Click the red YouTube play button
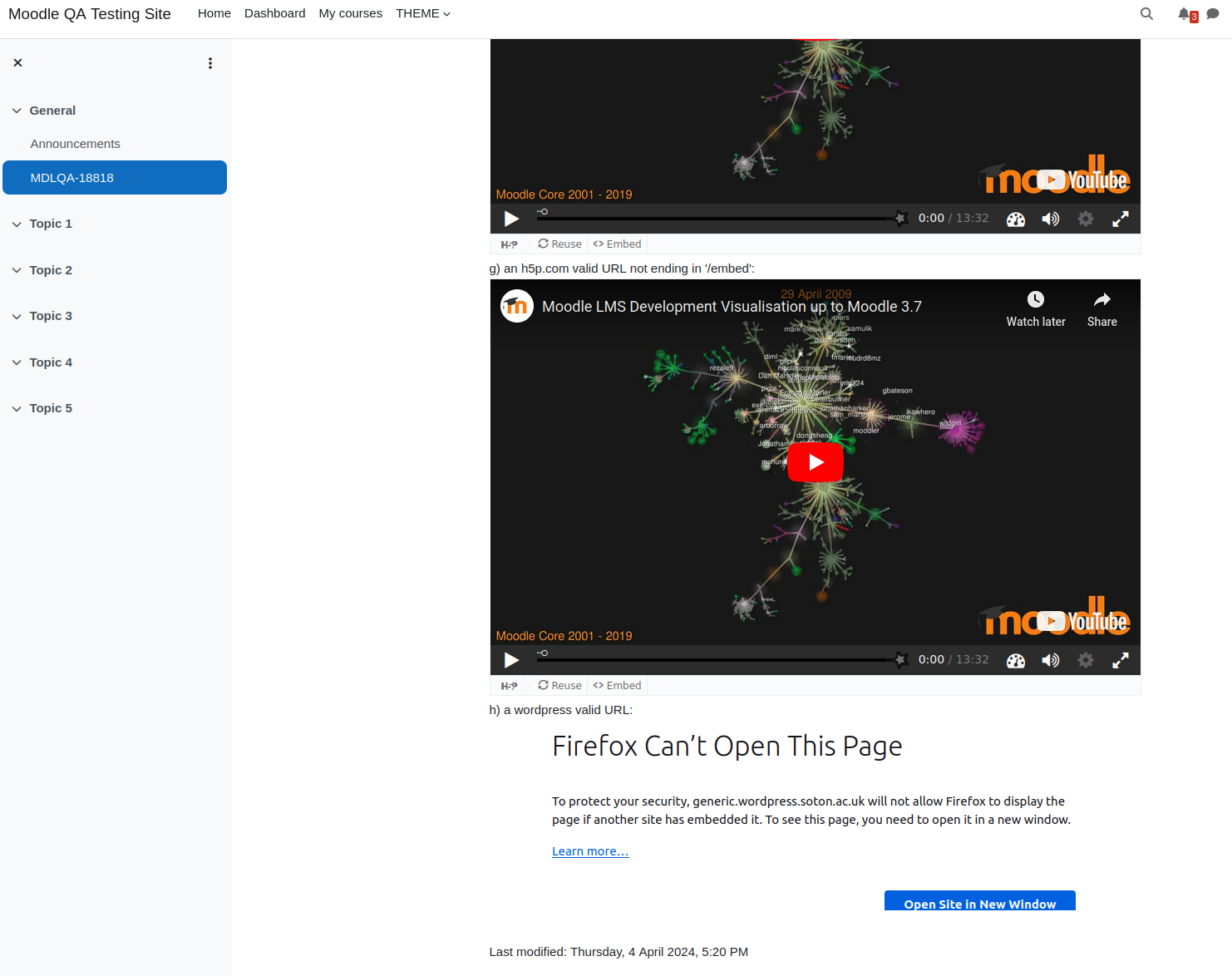This screenshot has height=976, width=1232. click(816, 462)
